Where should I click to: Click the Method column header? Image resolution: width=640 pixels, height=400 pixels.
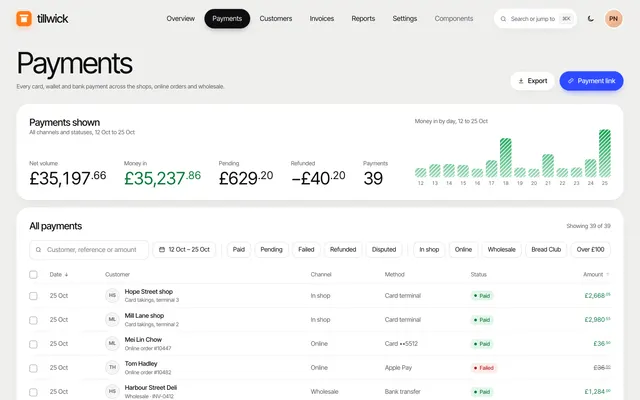click(x=394, y=274)
